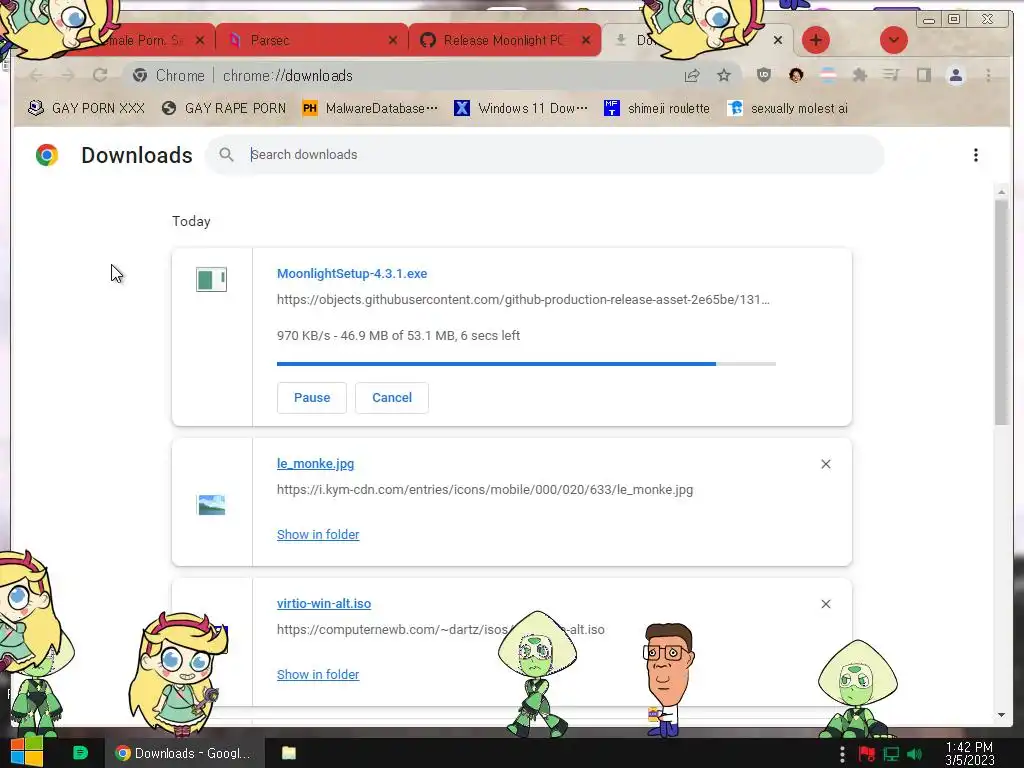Click the scrollbar up arrow
1024x768 pixels.
(1001, 192)
